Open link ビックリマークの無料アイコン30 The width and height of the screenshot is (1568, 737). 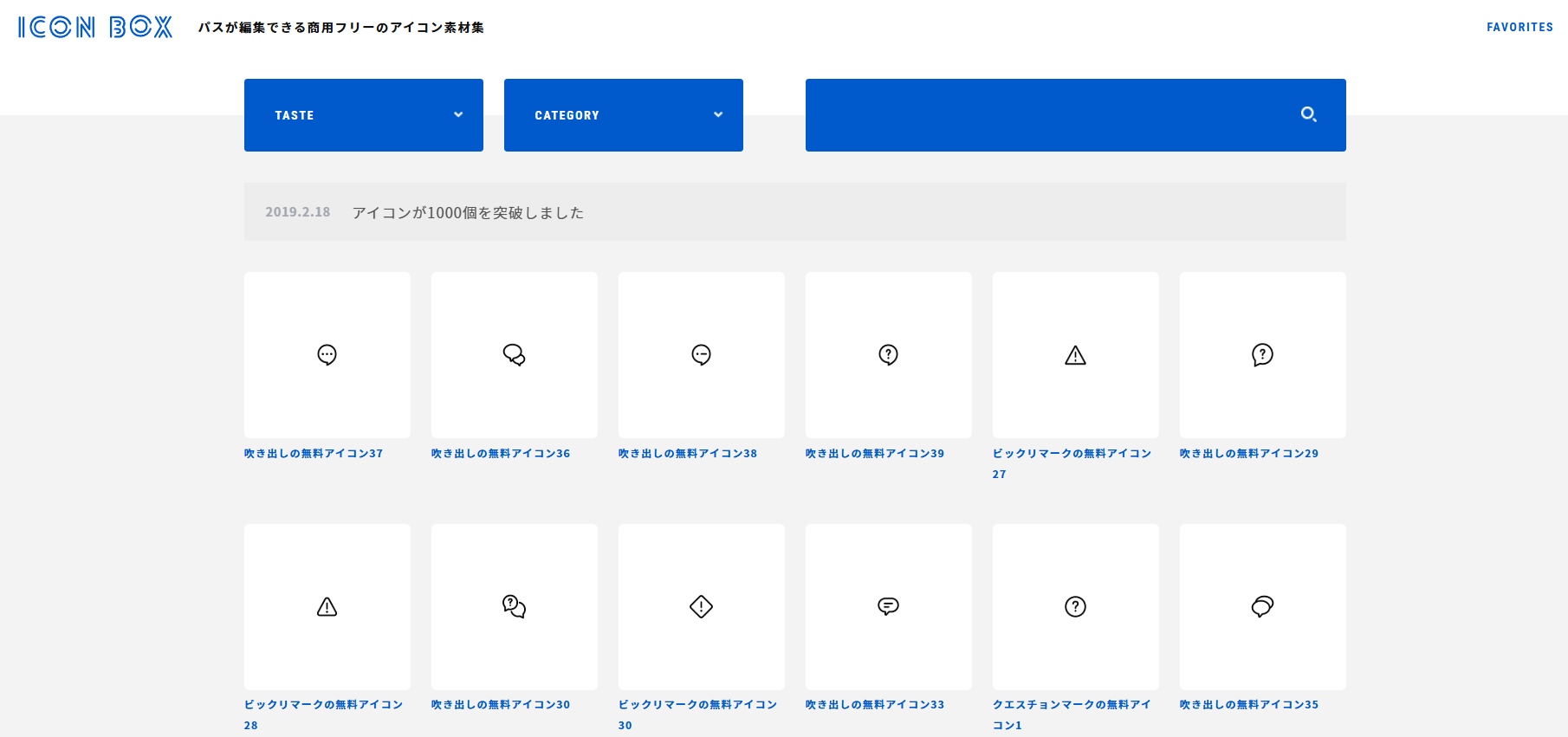click(x=697, y=714)
